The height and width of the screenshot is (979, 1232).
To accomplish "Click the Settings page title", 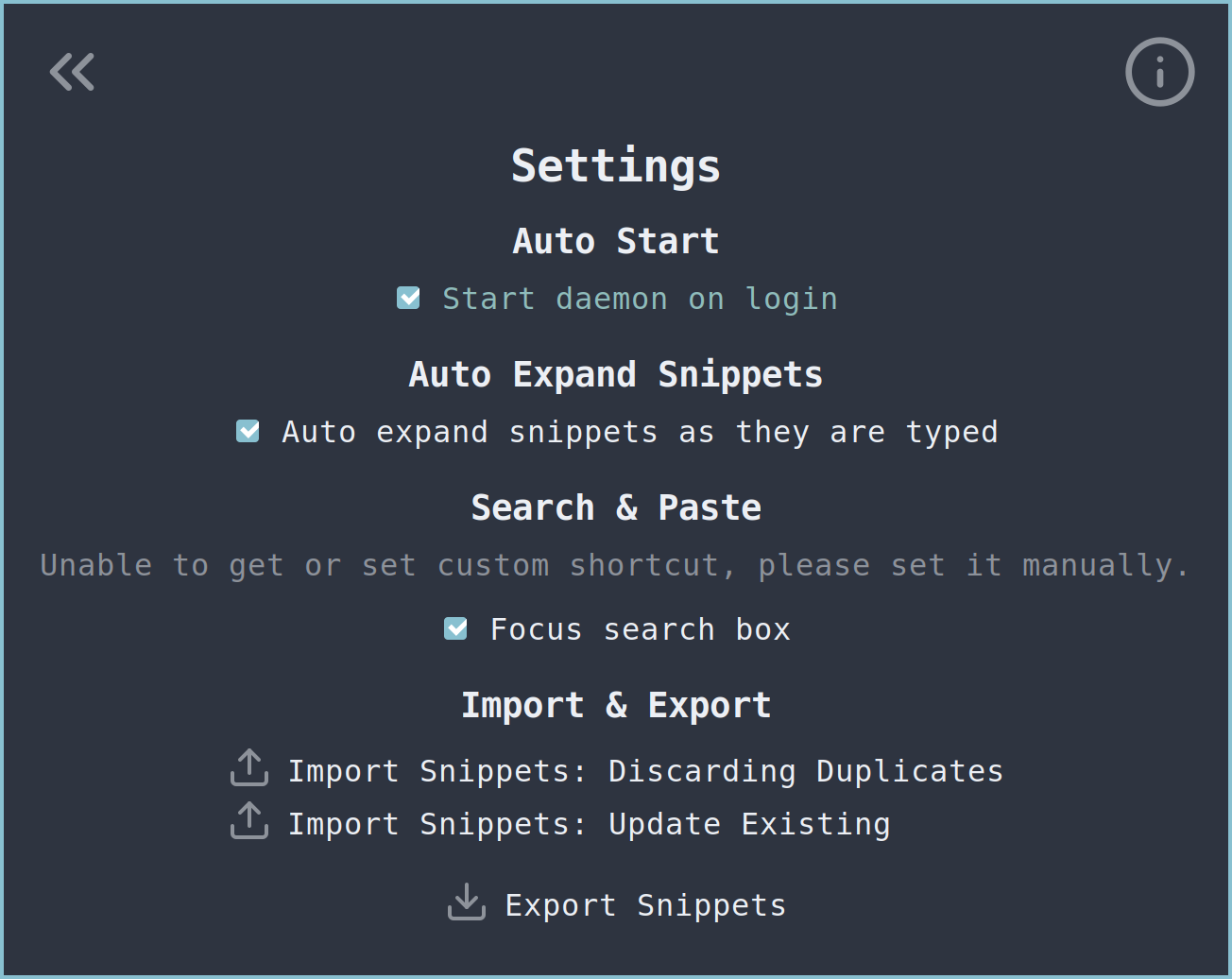I will point(616,165).
